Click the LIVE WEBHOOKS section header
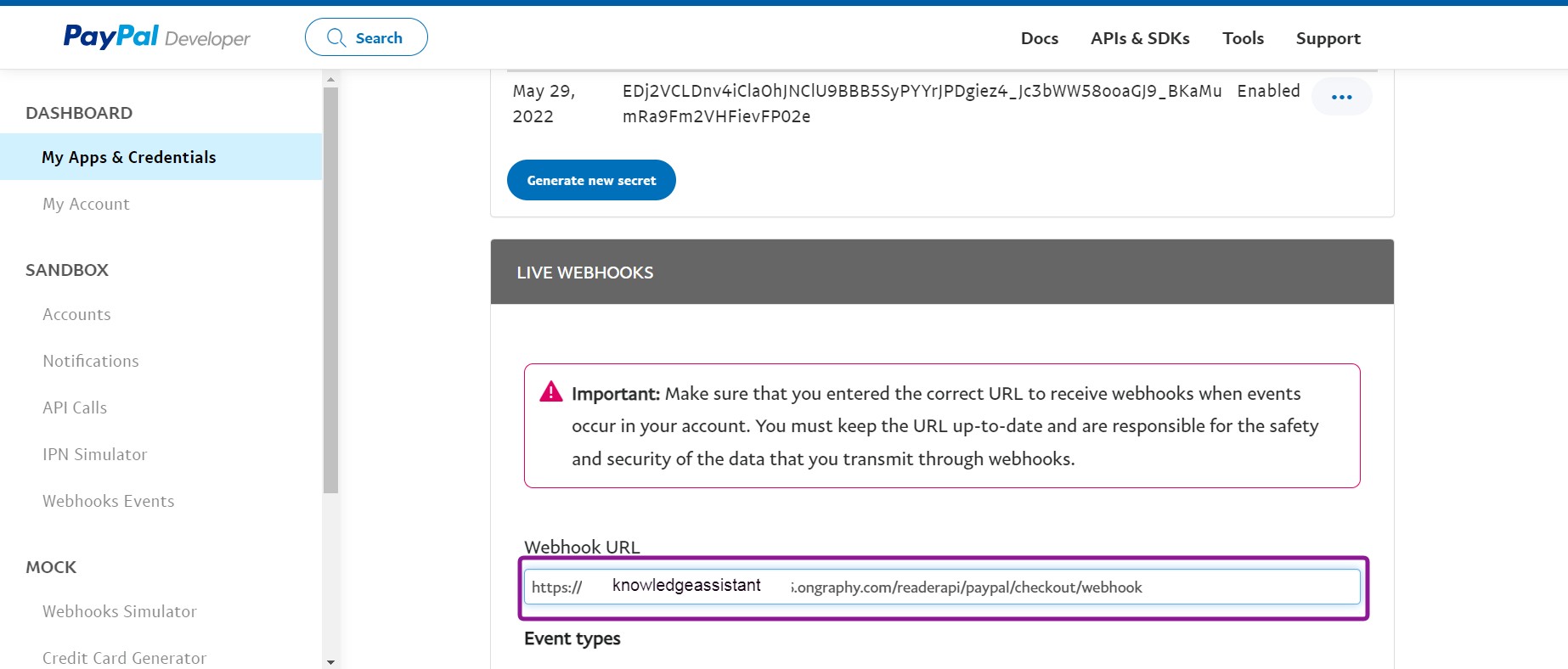1568x669 pixels. coord(942,272)
